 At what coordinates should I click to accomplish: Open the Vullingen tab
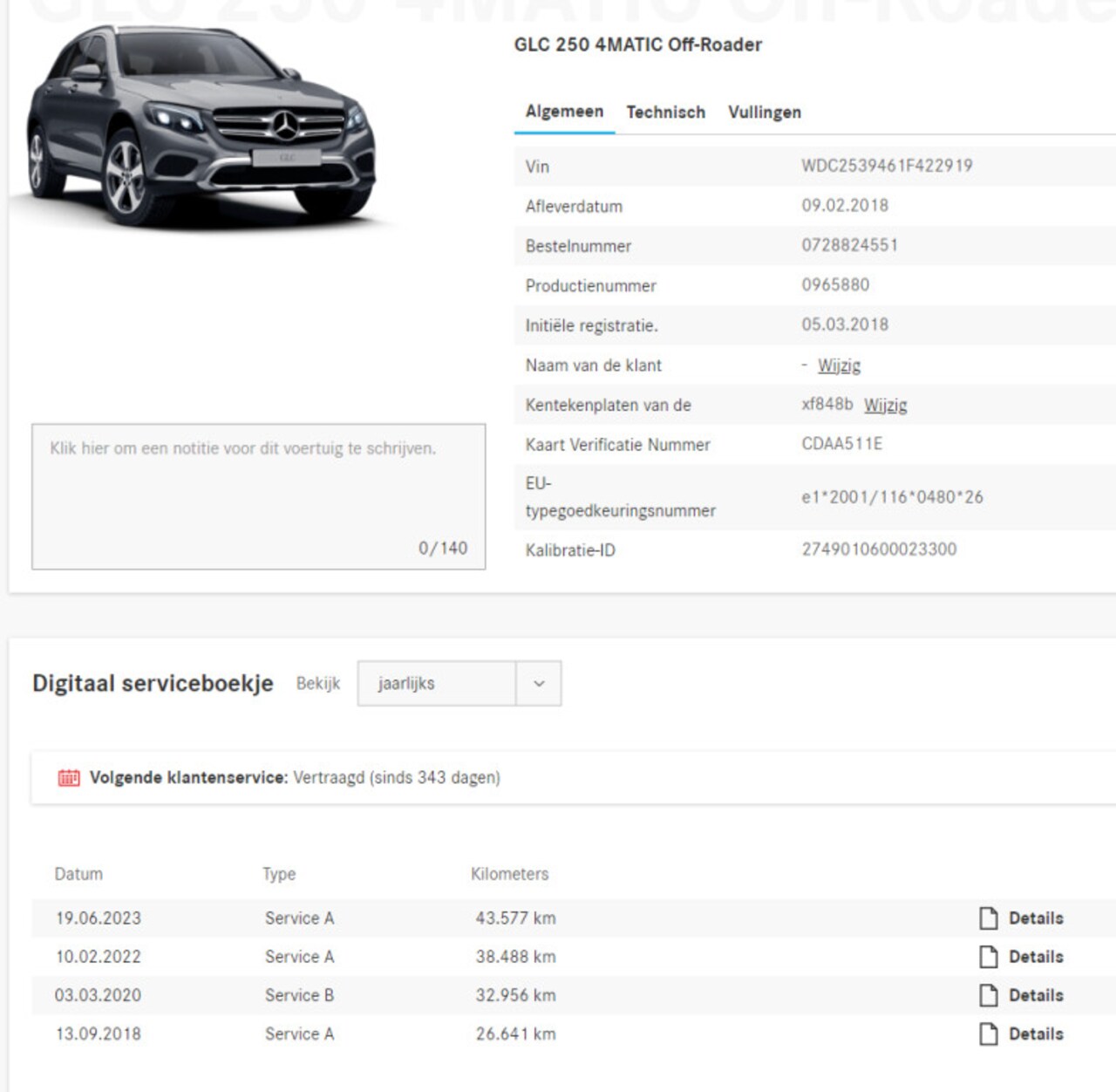764,113
